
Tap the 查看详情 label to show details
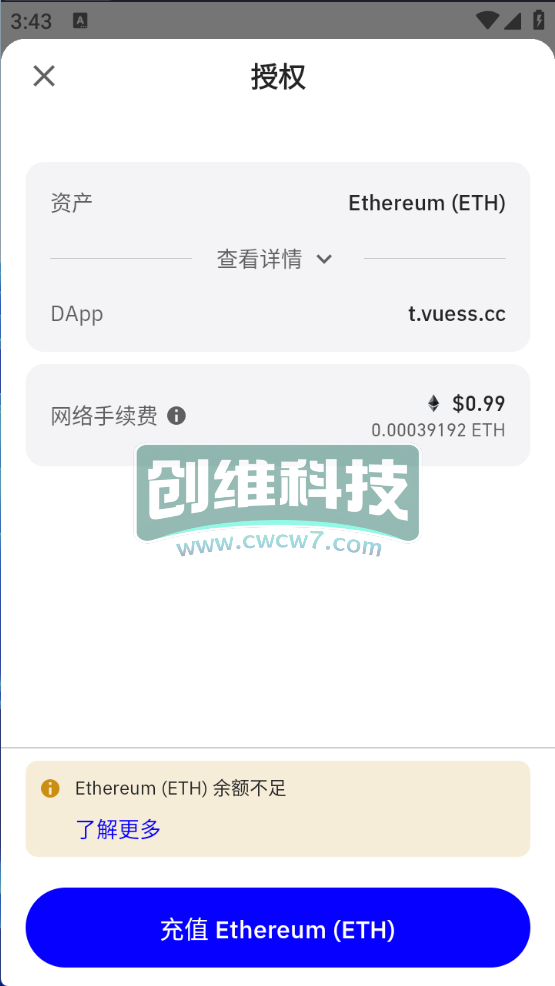pos(260,259)
